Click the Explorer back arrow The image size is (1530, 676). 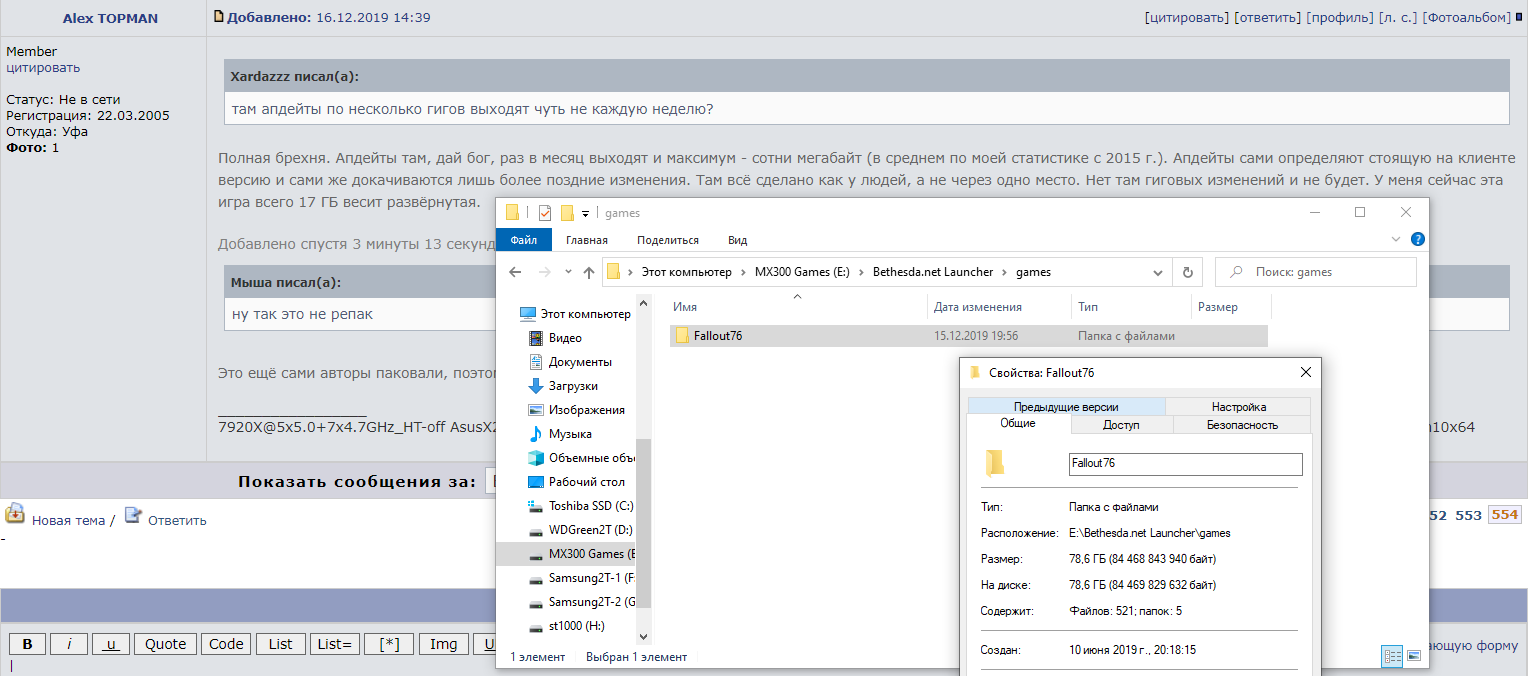[x=515, y=272]
